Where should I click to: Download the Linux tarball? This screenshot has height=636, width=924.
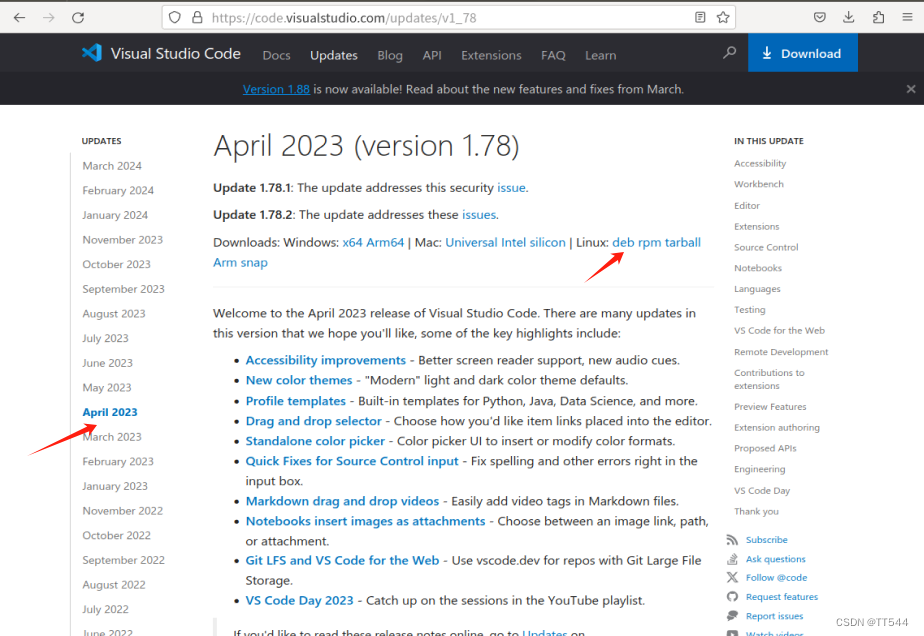tap(683, 242)
